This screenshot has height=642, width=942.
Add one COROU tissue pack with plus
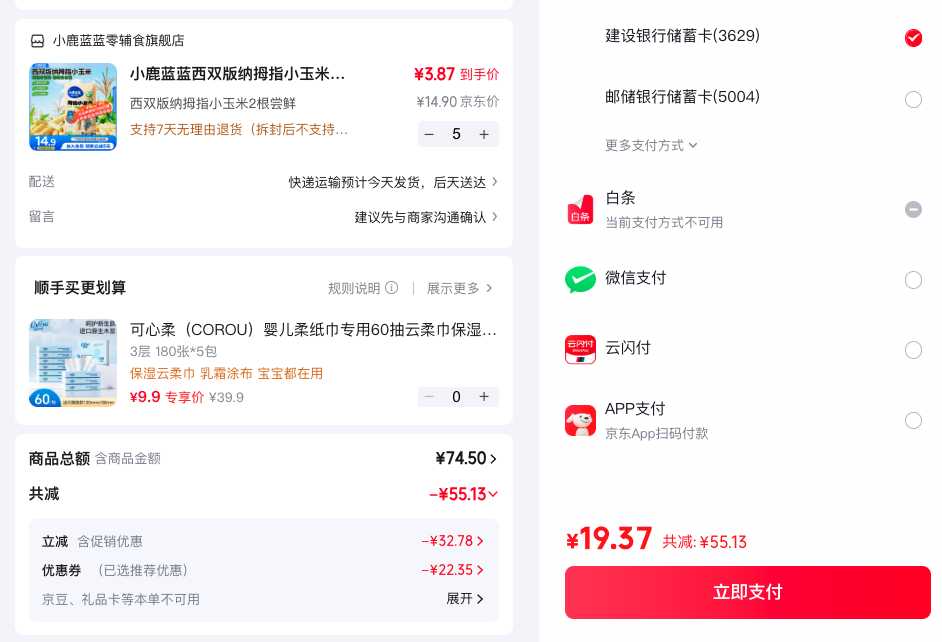(484, 397)
